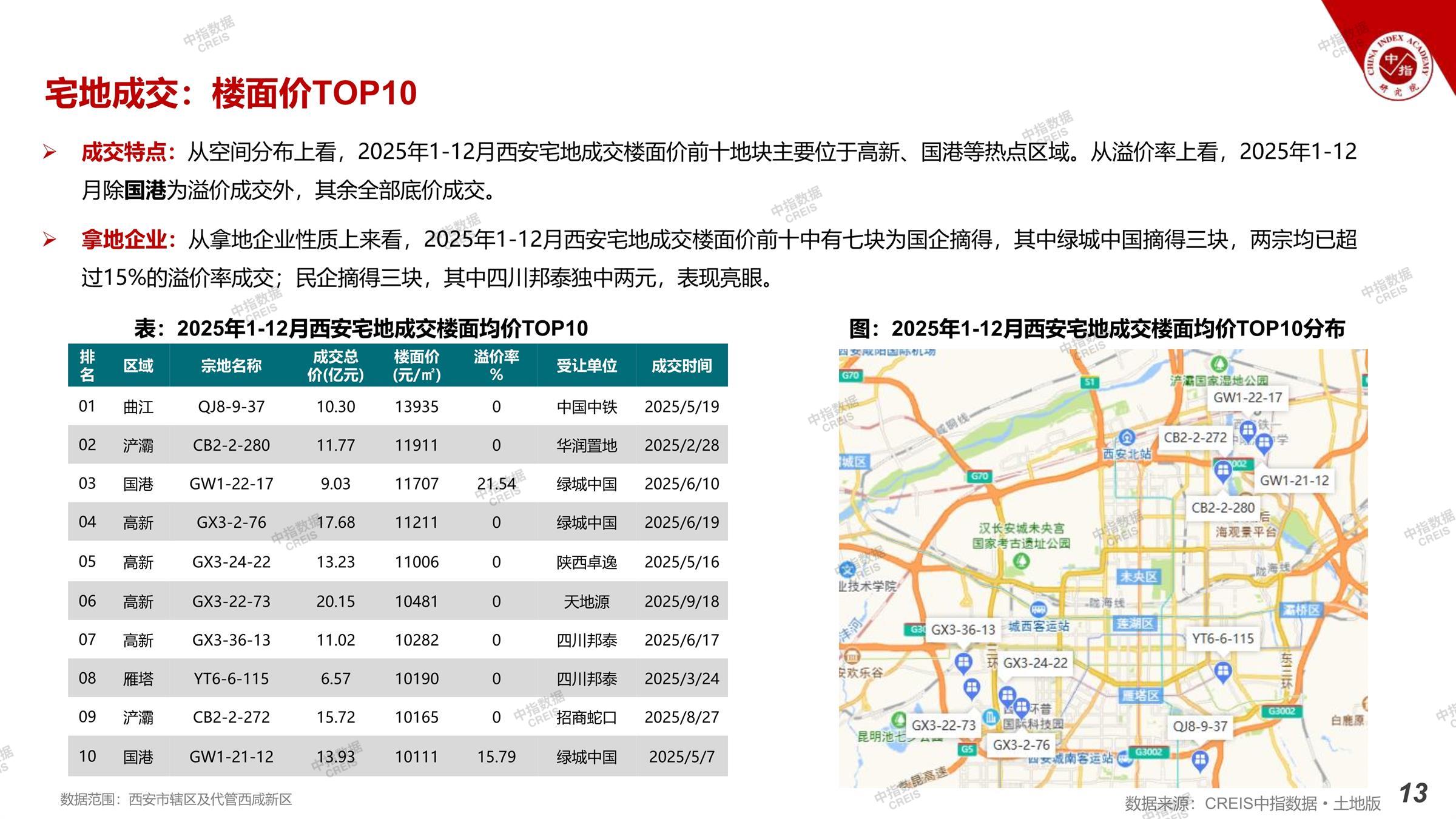Screen dimensions: 1456x819
Task: Click the bus icon above 城西客运站
Action: (1039, 608)
